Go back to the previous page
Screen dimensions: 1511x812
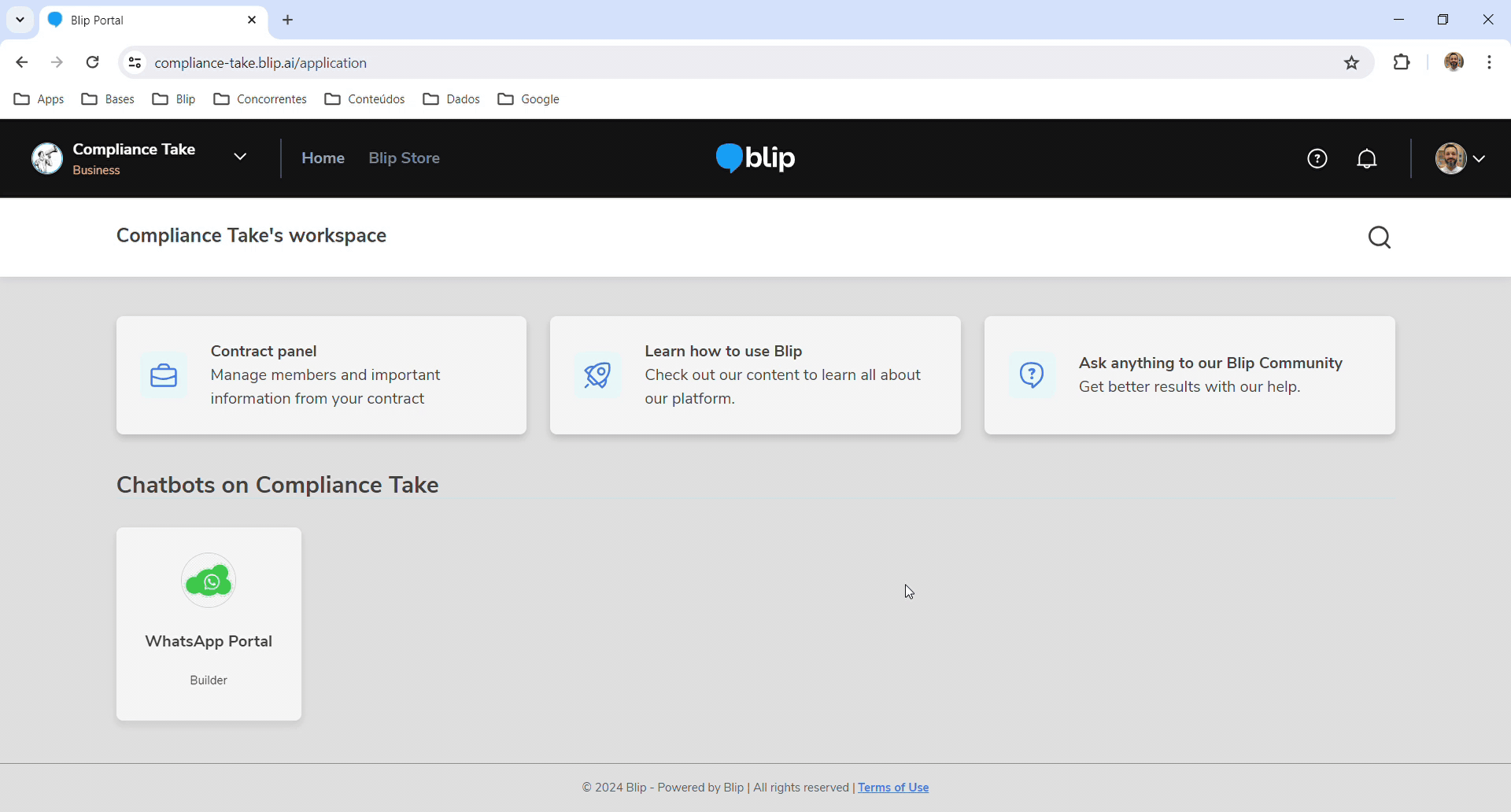[x=22, y=62]
